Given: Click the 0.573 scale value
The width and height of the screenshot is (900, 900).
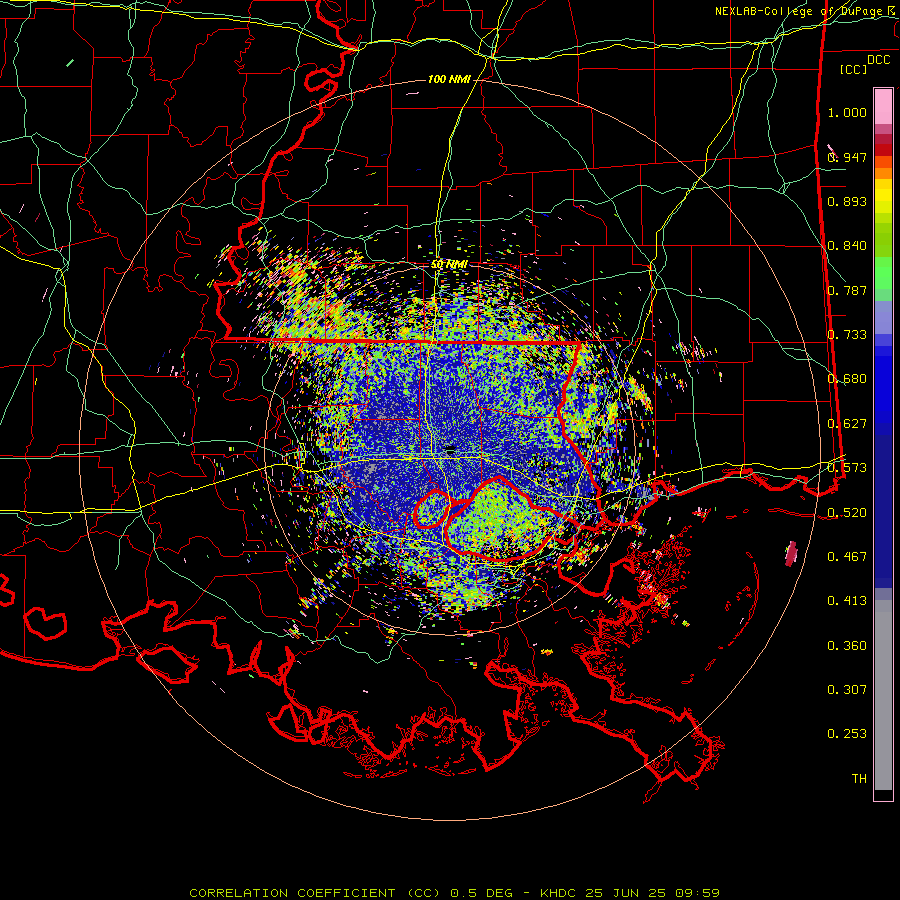Looking at the screenshot, I should click(x=847, y=468).
